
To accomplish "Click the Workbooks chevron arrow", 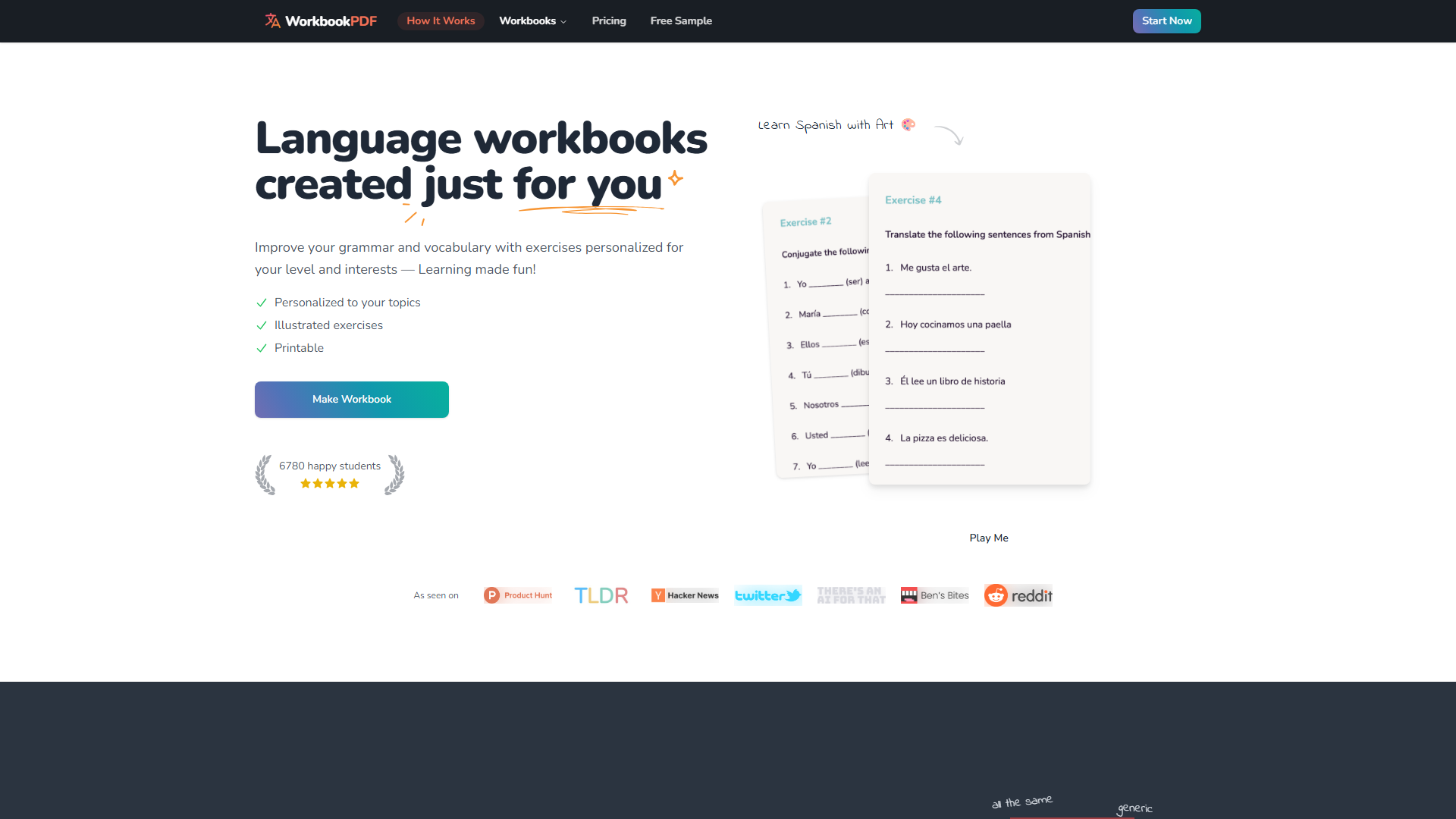I will 563,22.
